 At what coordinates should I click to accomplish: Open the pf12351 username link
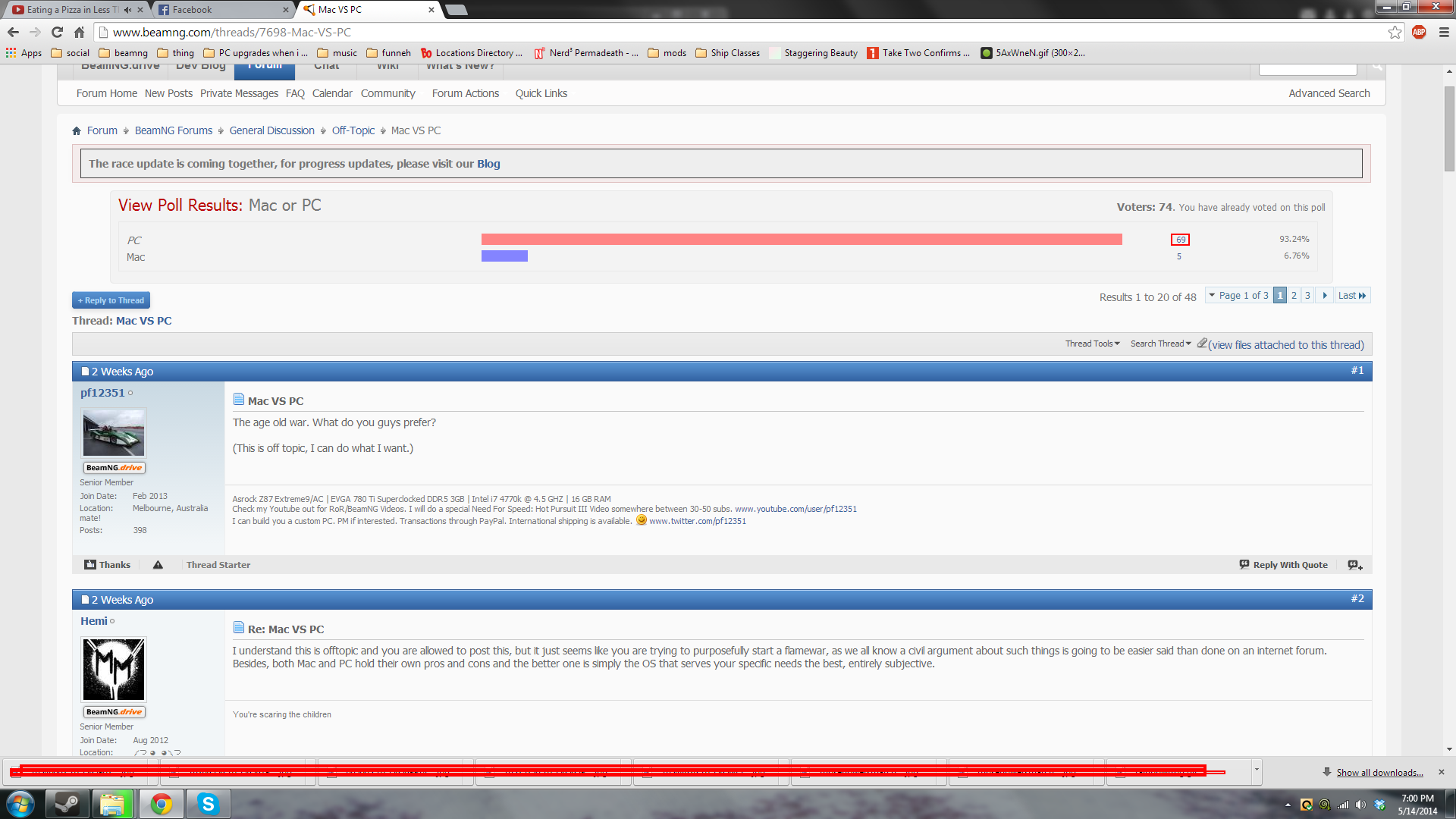[102, 393]
